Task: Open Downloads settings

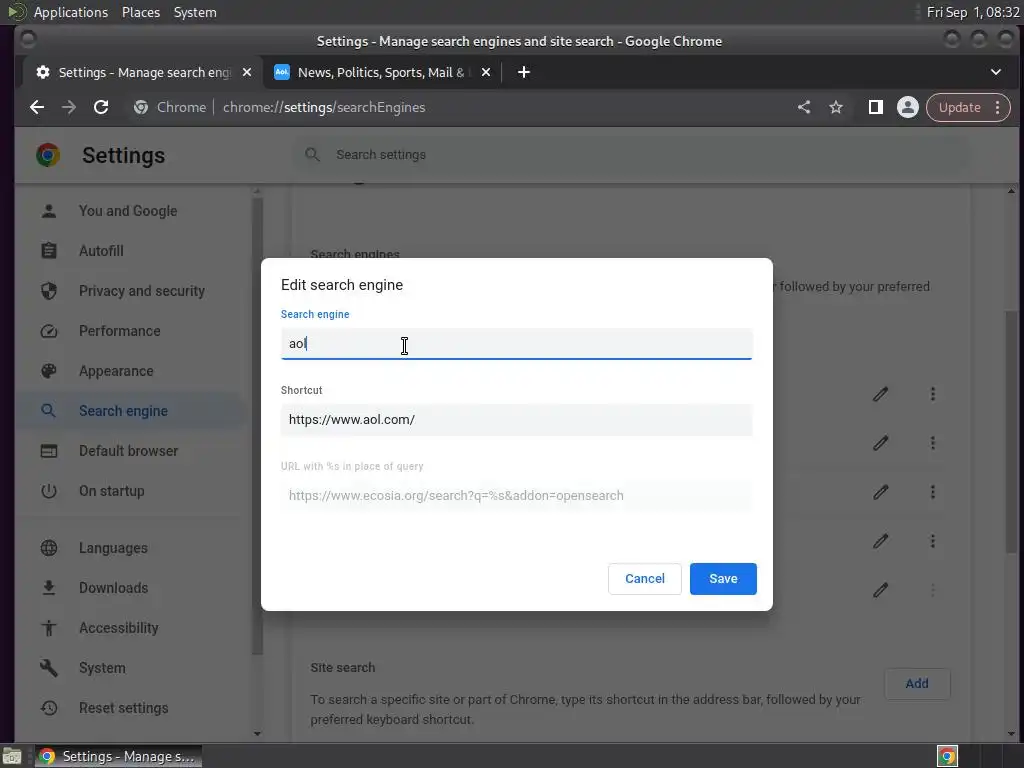Action: (x=114, y=588)
